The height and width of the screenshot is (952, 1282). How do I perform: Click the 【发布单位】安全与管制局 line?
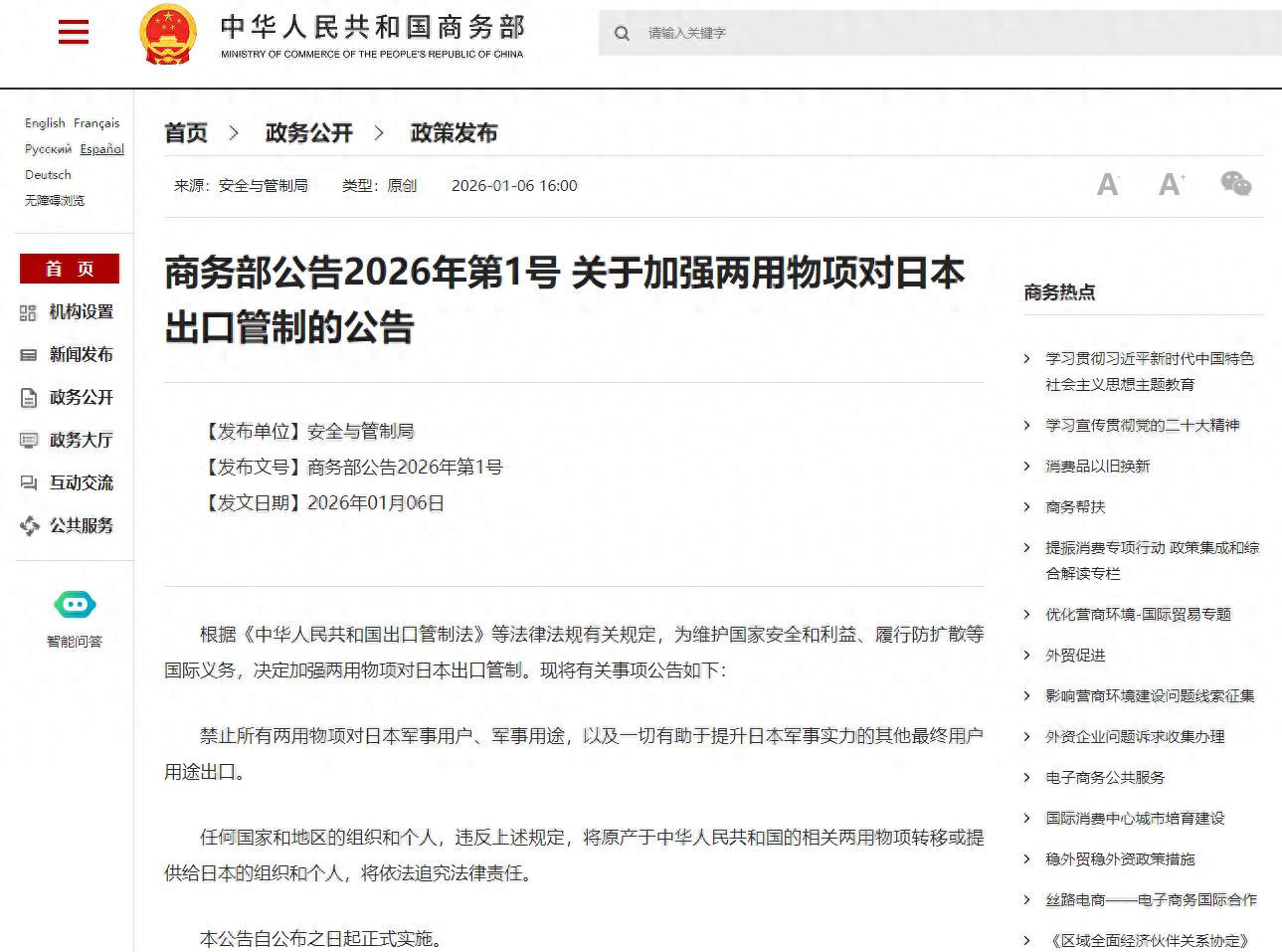(307, 432)
